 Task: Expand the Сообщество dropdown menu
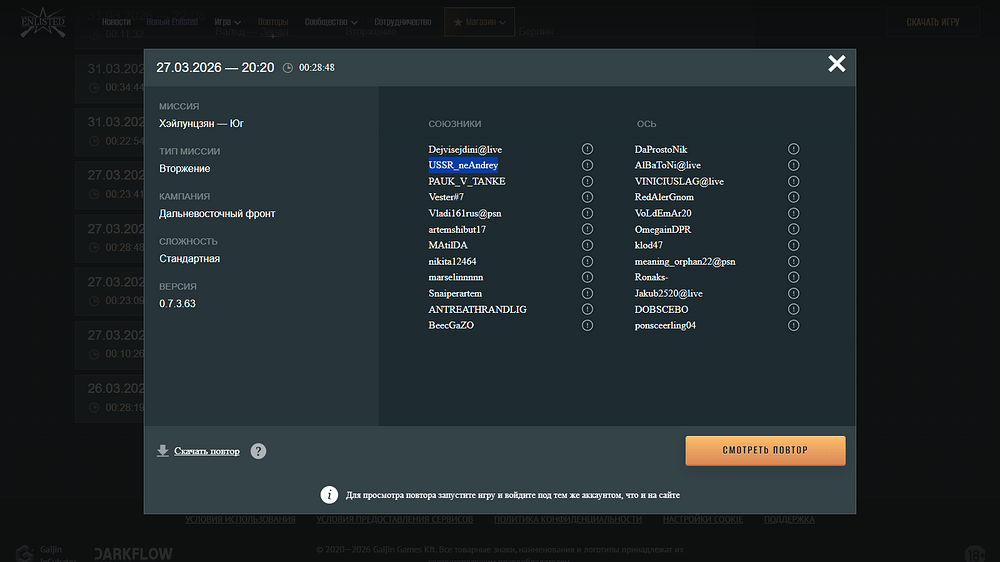pyautogui.click(x=329, y=22)
